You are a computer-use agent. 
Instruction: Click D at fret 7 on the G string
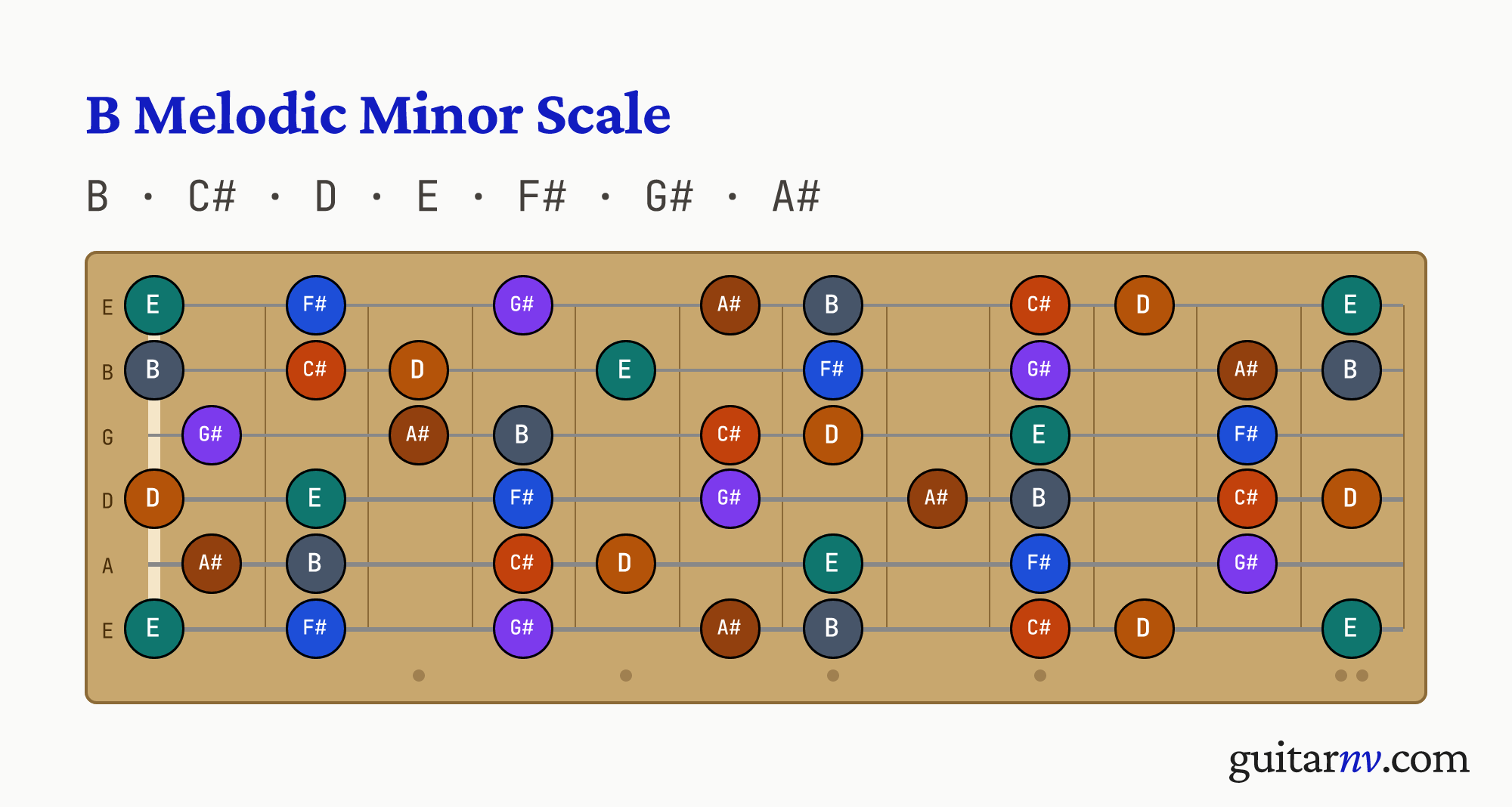point(833,435)
